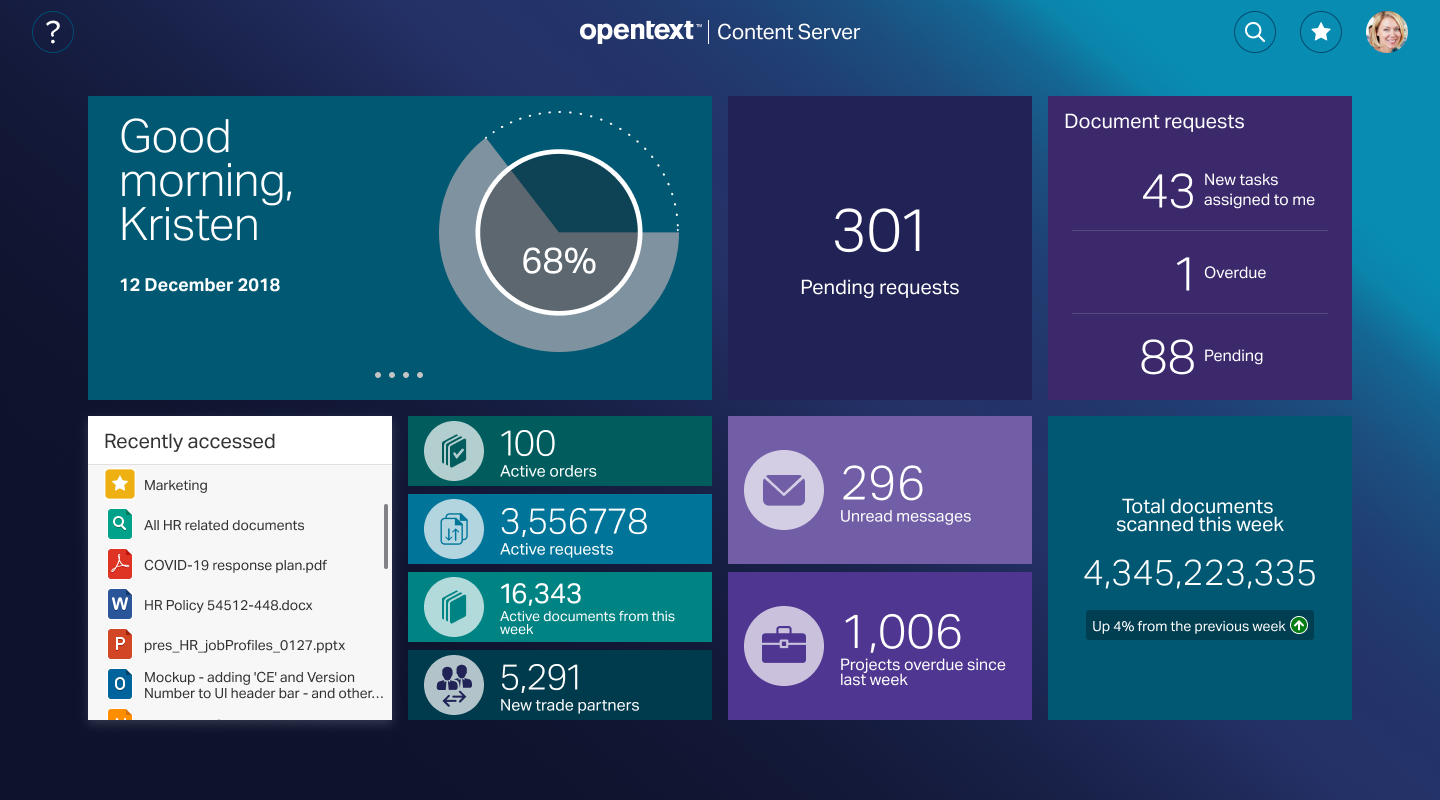
Task: Open the search from the top bar
Action: pos(1255,32)
